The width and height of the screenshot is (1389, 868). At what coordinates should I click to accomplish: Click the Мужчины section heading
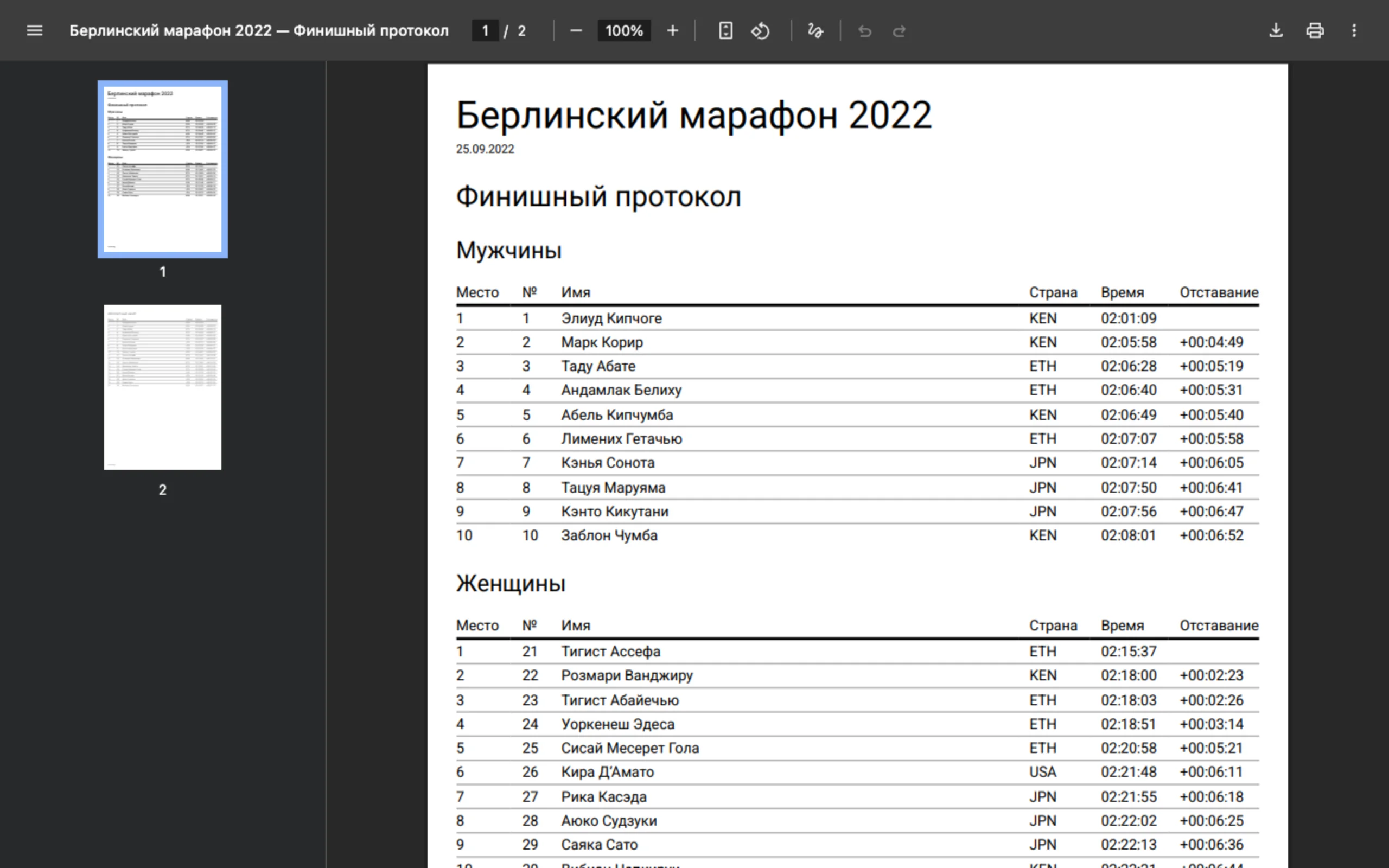508,251
